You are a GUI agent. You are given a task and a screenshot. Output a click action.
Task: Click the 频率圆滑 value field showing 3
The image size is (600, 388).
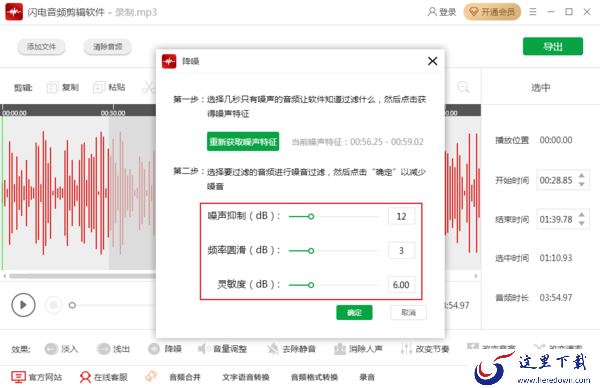coord(401,251)
